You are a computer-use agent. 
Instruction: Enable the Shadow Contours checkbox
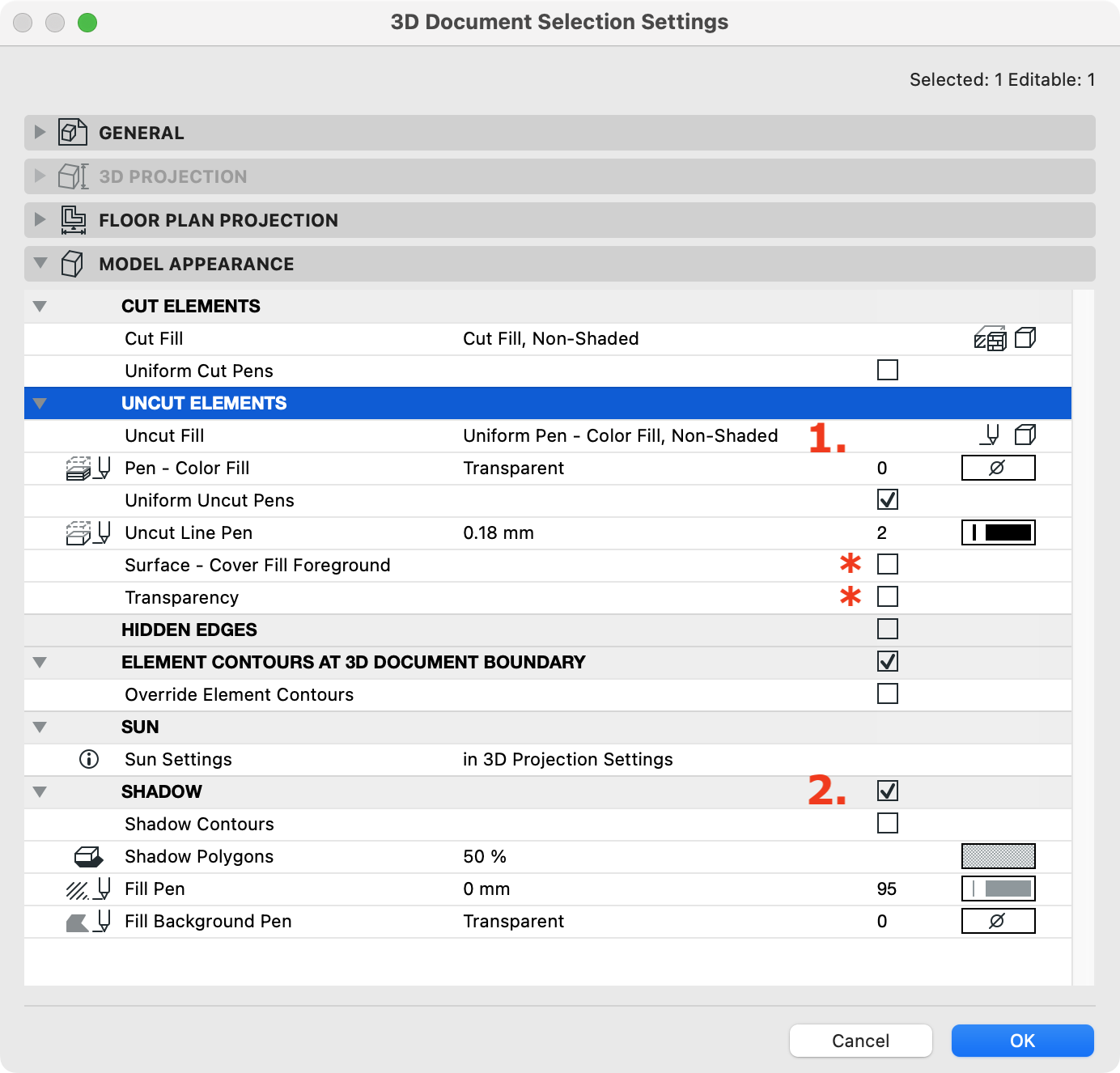tap(888, 823)
